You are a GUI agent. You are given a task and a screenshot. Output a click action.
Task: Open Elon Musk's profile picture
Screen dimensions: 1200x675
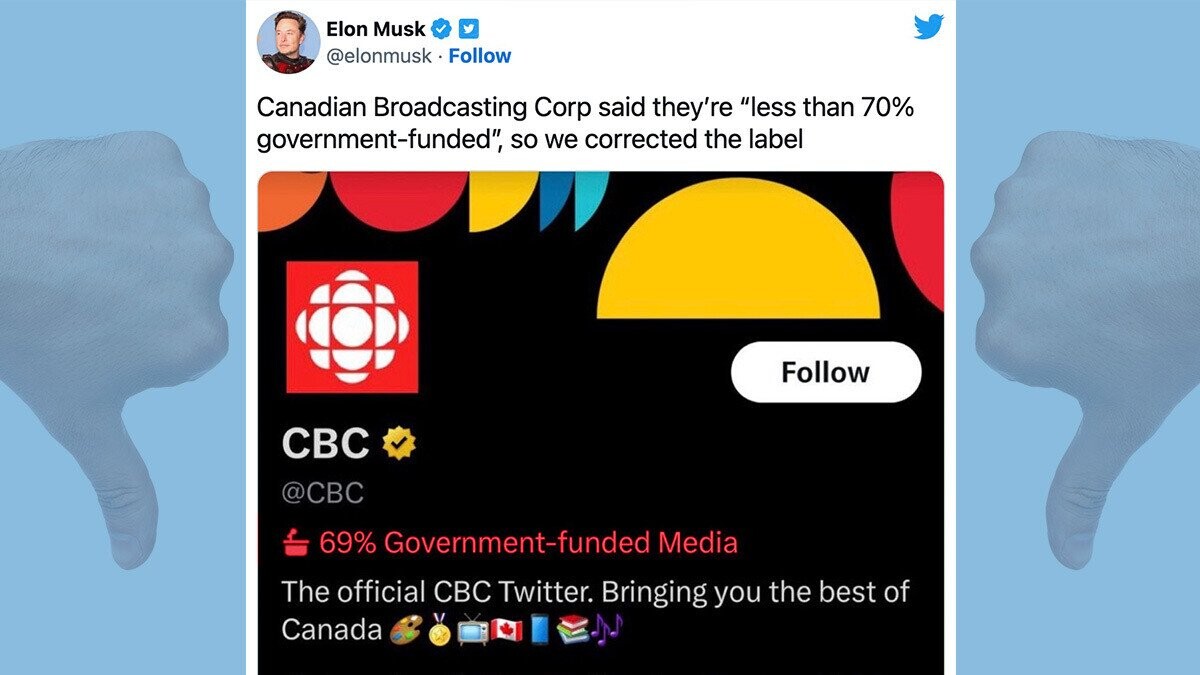[x=288, y=42]
